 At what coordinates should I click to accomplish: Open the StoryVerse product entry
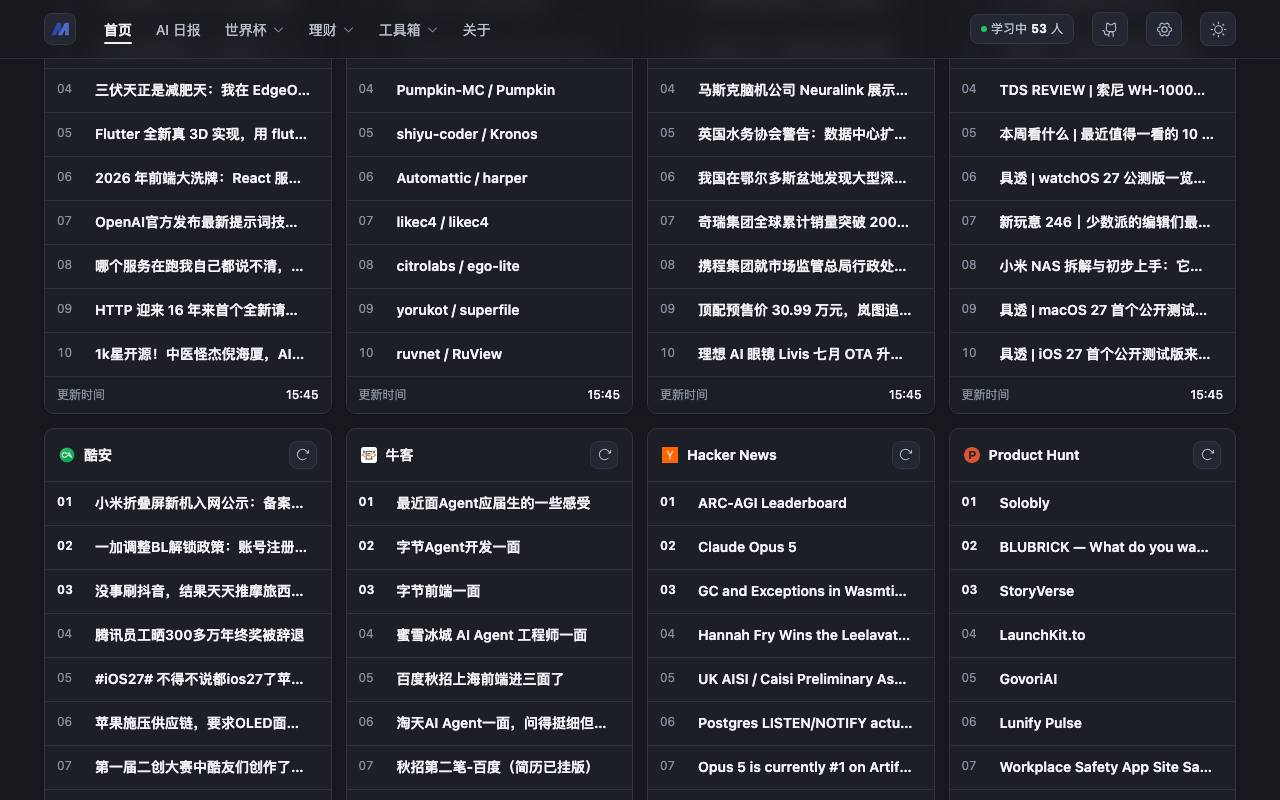[x=1092, y=591]
